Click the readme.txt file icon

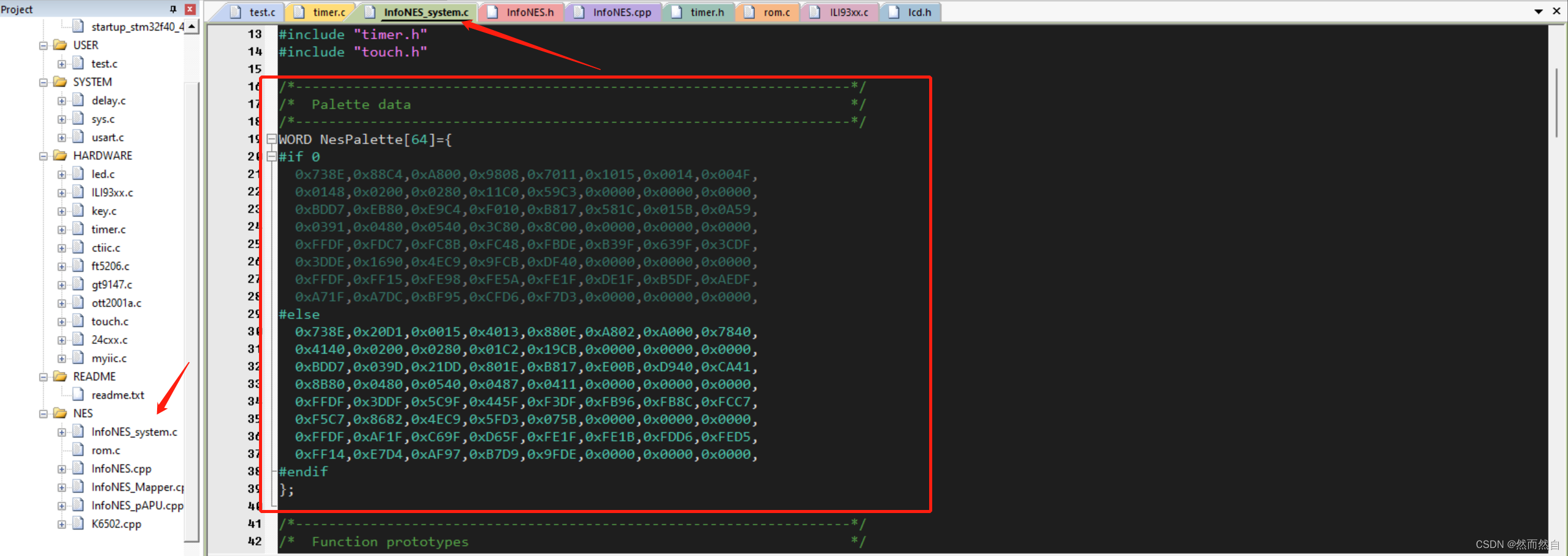(x=78, y=394)
